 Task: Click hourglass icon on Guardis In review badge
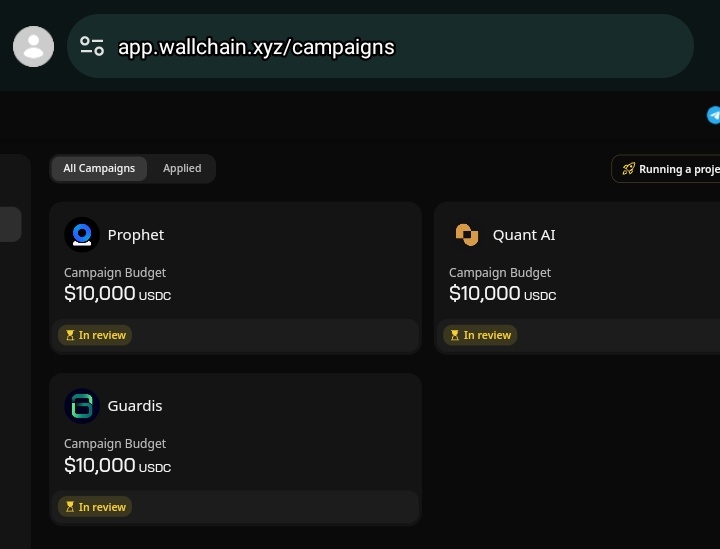(70, 507)
